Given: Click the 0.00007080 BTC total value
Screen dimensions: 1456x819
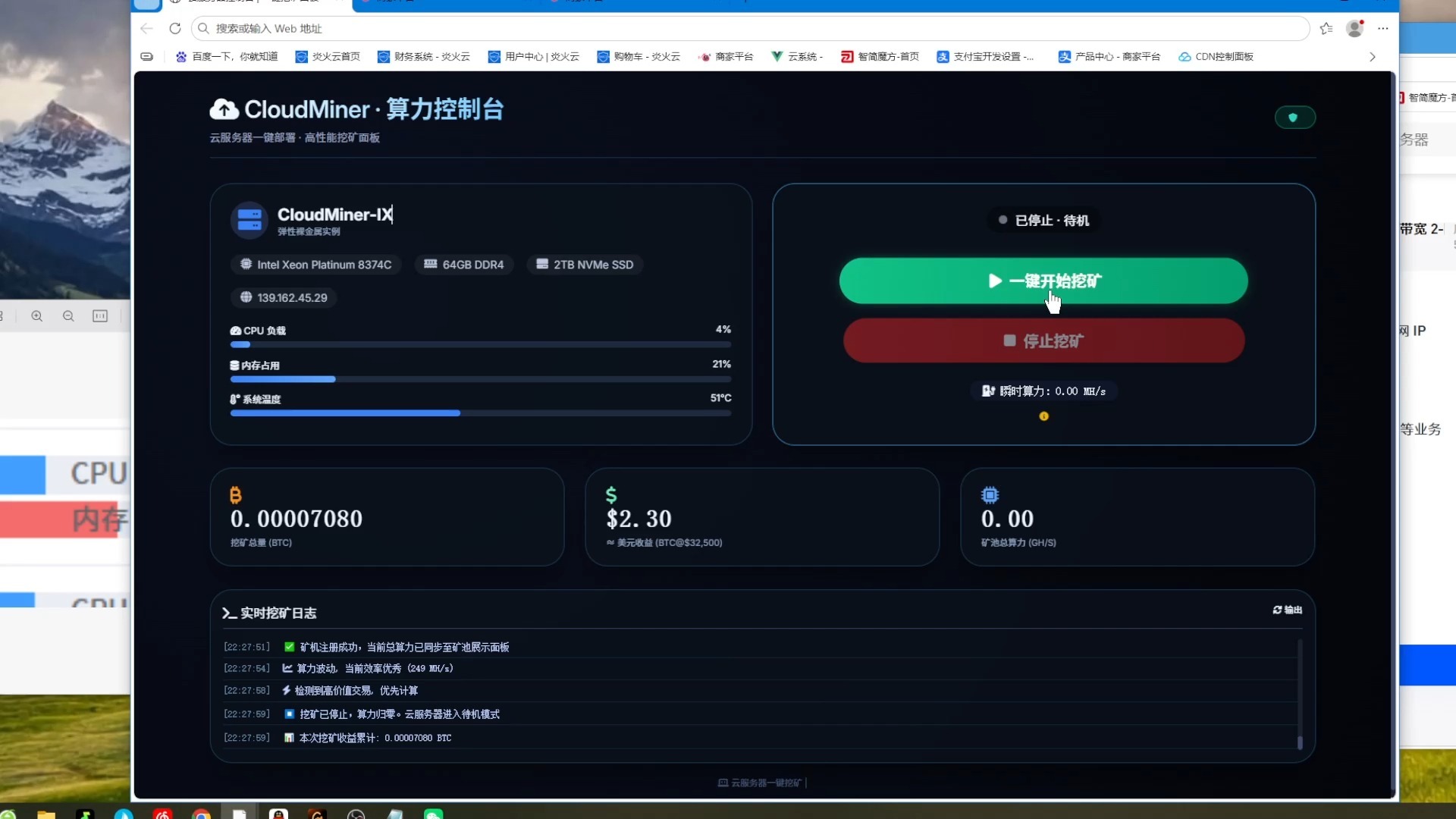Looking at the screenshot, I should click(297, 519).
